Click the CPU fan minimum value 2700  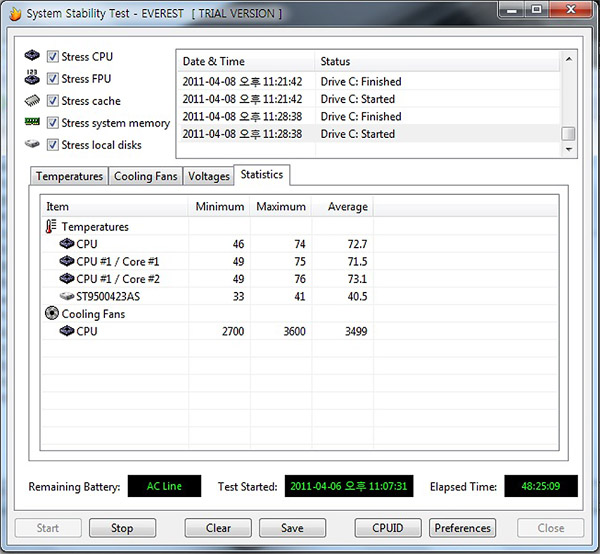(233, 331)
